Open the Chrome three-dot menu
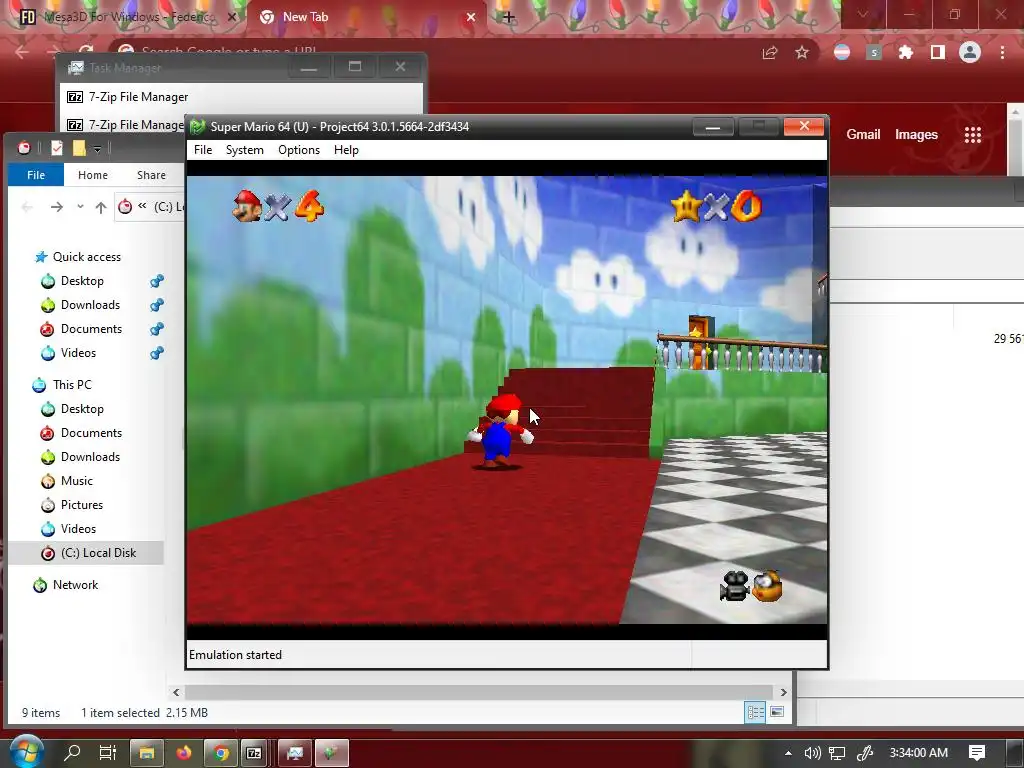 (x=1002, y=52)
